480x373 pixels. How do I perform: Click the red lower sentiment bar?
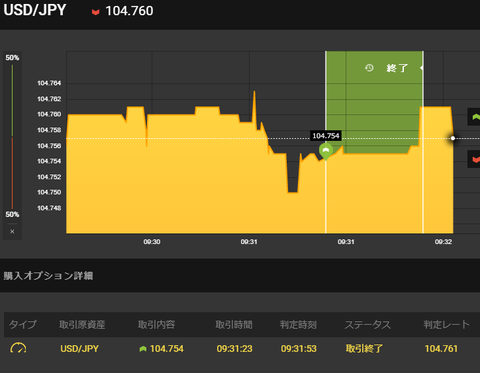[x=12, y=173]
